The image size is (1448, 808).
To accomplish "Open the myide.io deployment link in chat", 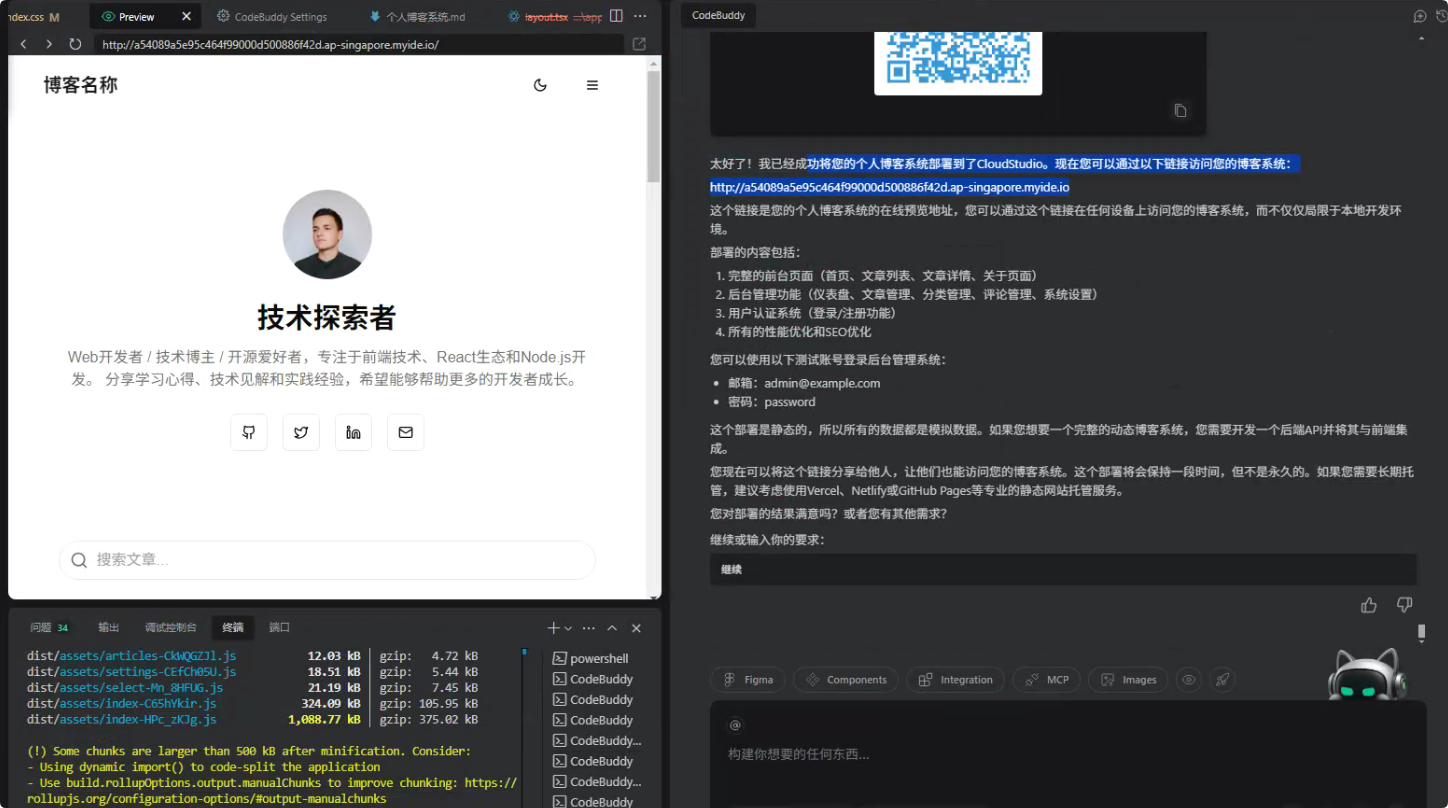I will (889, 187).
